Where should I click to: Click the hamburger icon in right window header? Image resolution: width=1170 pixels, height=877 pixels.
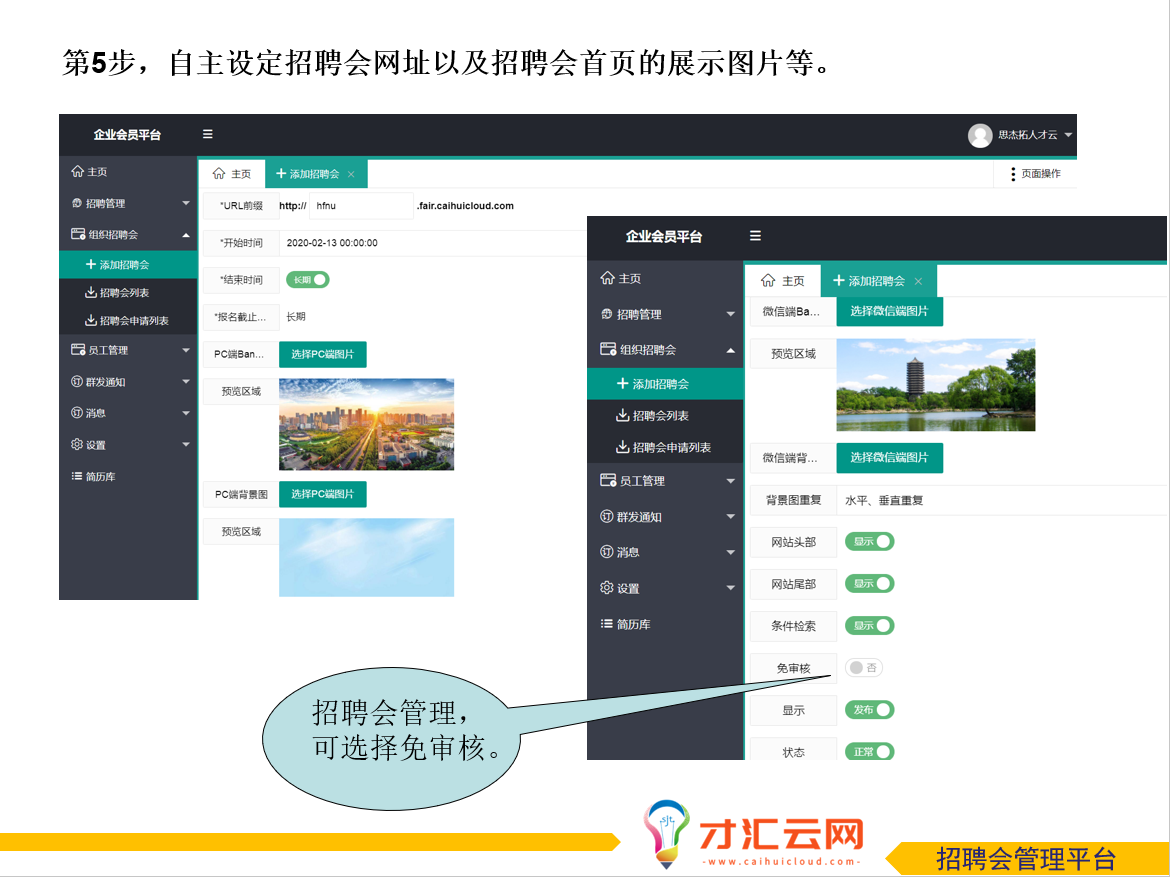pyautogui.click(x=755, y=236)
